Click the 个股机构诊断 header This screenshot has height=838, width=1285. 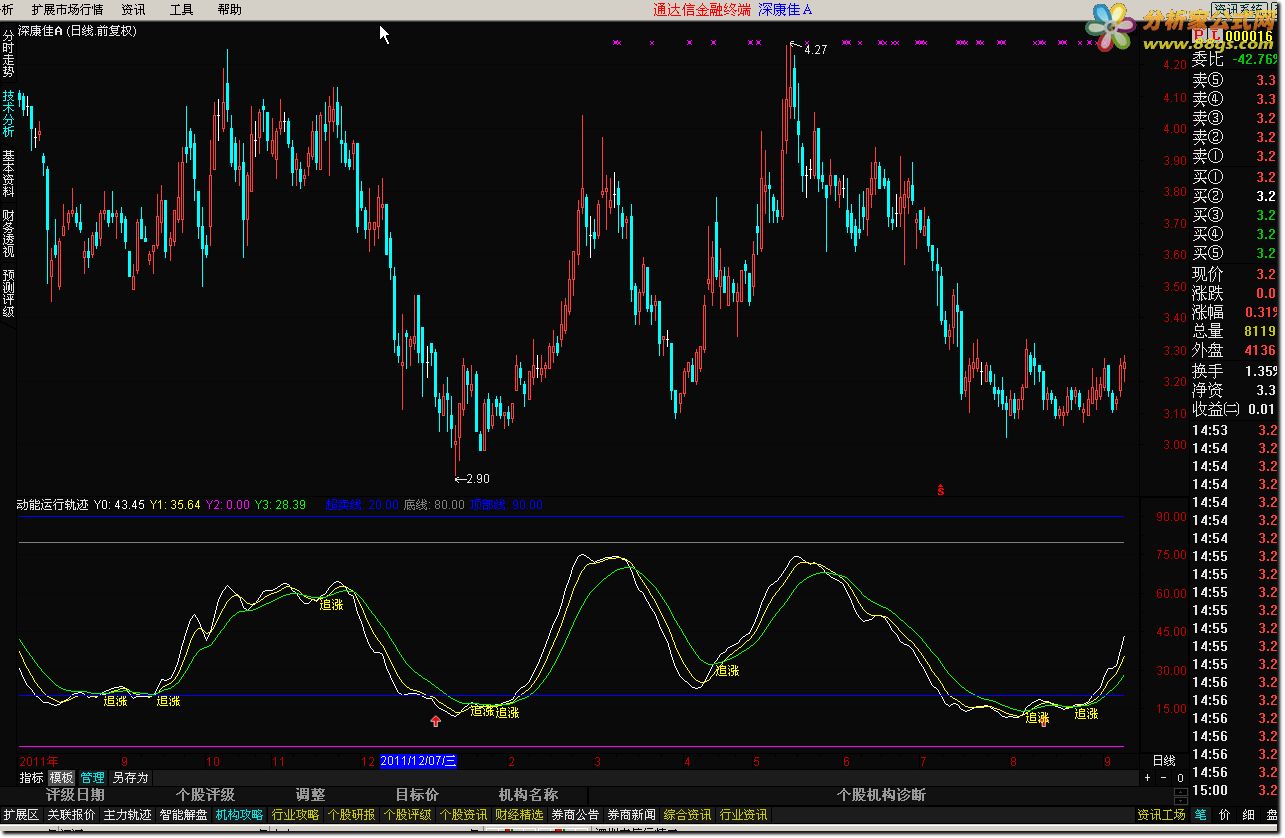(x=881, y=795)
